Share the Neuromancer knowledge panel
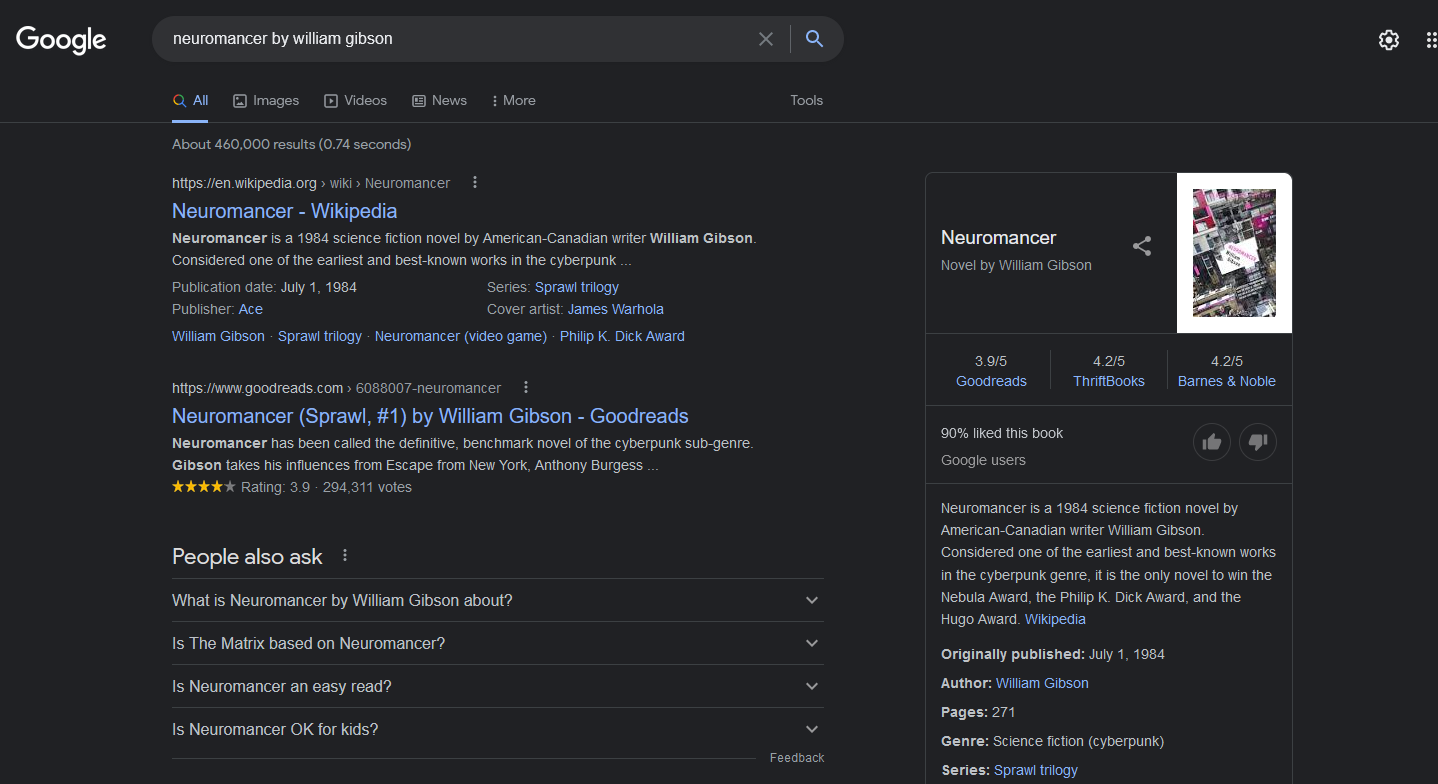 [1142, 246]
